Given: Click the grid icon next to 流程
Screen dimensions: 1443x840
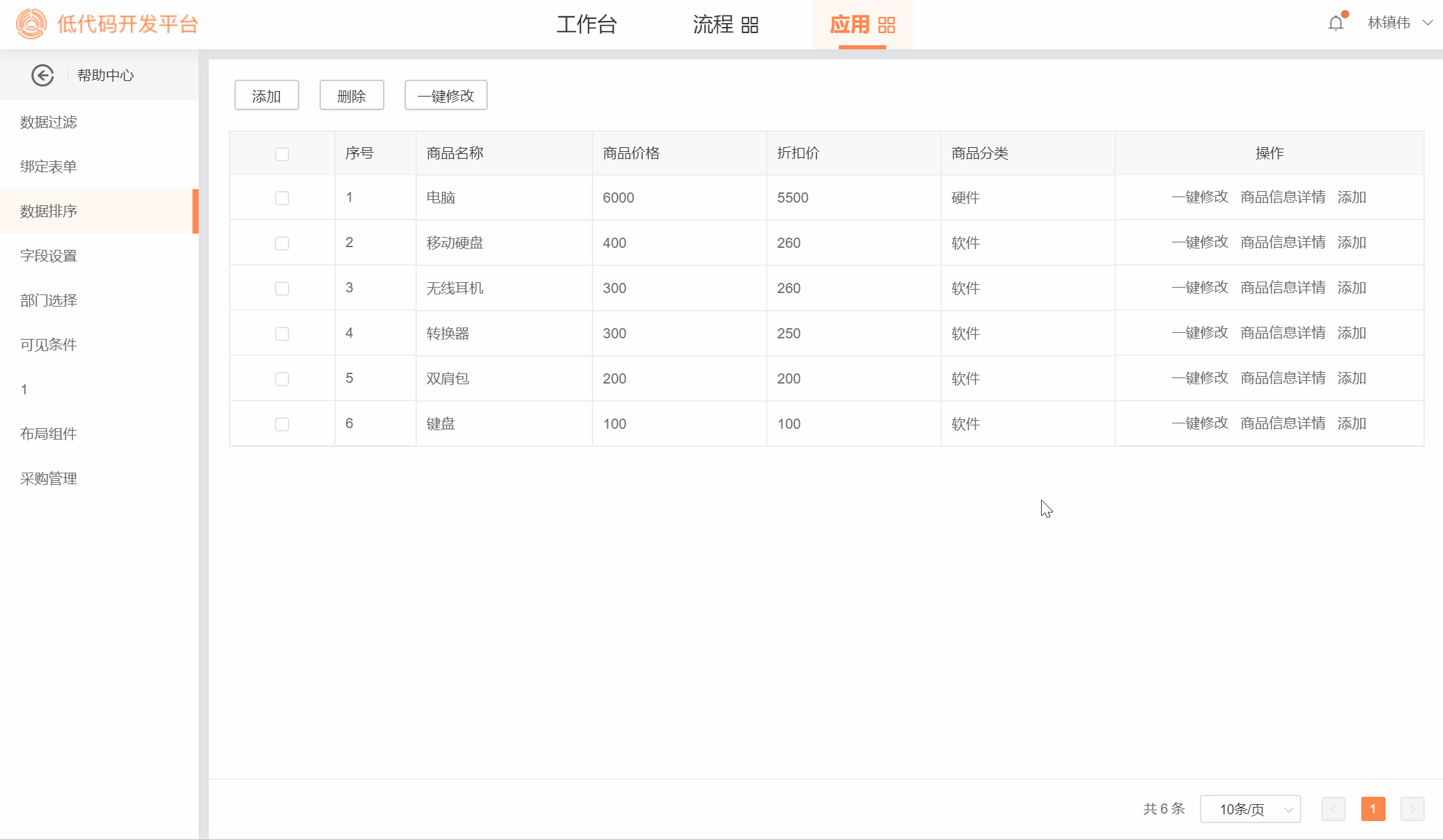Looking at the screenshot, I should 750,25.
